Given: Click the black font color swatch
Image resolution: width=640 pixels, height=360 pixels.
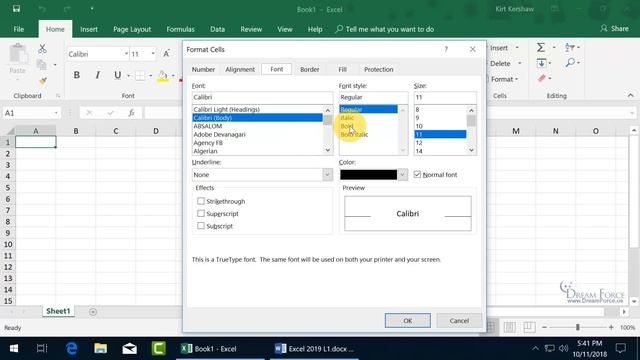Looking at the screenshot, I should tap(369, 175).
